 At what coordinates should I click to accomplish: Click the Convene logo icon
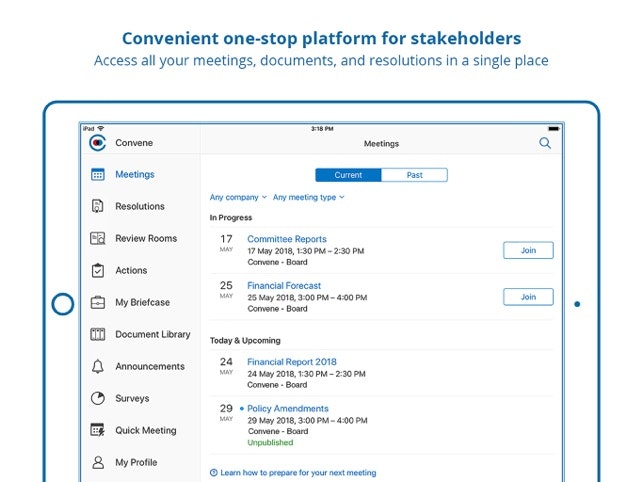[x=98, y=143]
